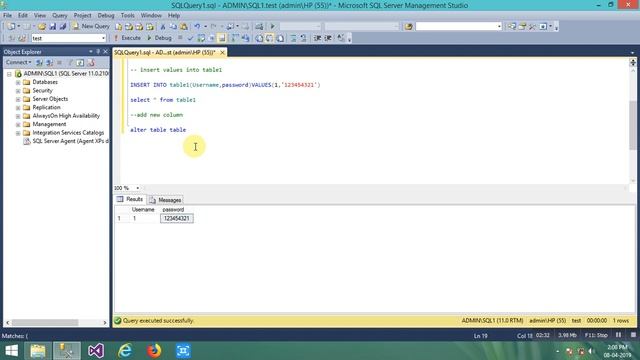Click the Registered Servers icon in top toolbar
The image size is (640, 360).
click(x=511, y=26)
